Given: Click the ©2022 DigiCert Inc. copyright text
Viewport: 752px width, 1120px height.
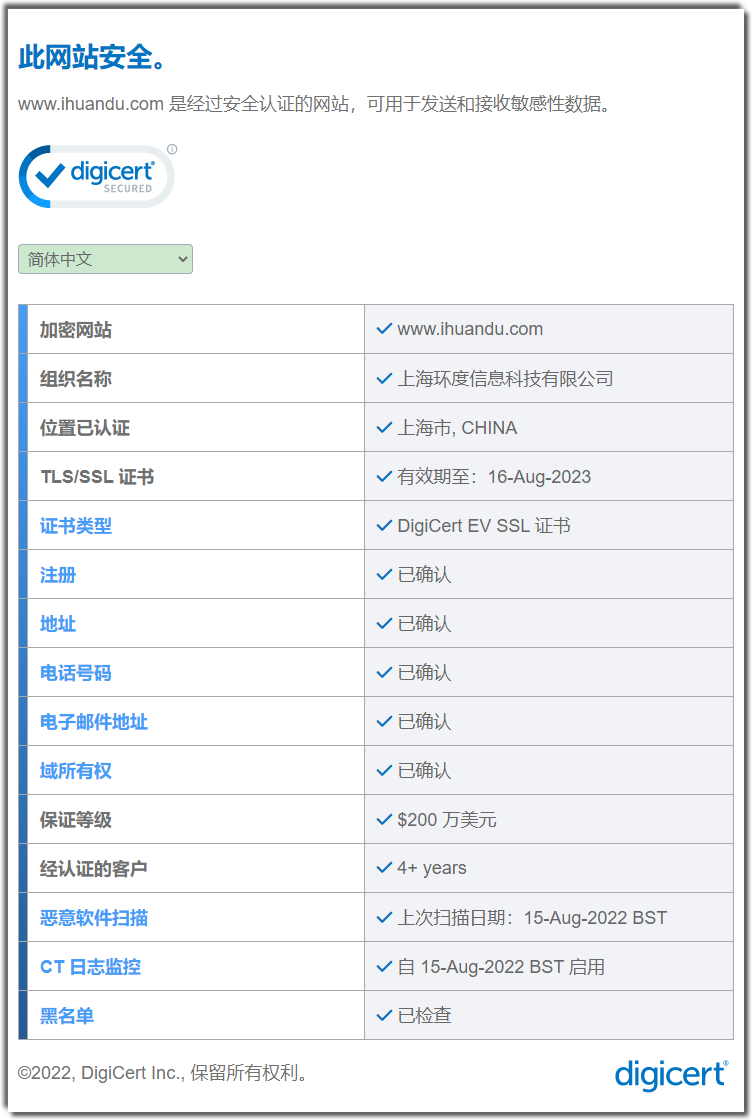Looking at the screenshot, I should coord(163,1073).
